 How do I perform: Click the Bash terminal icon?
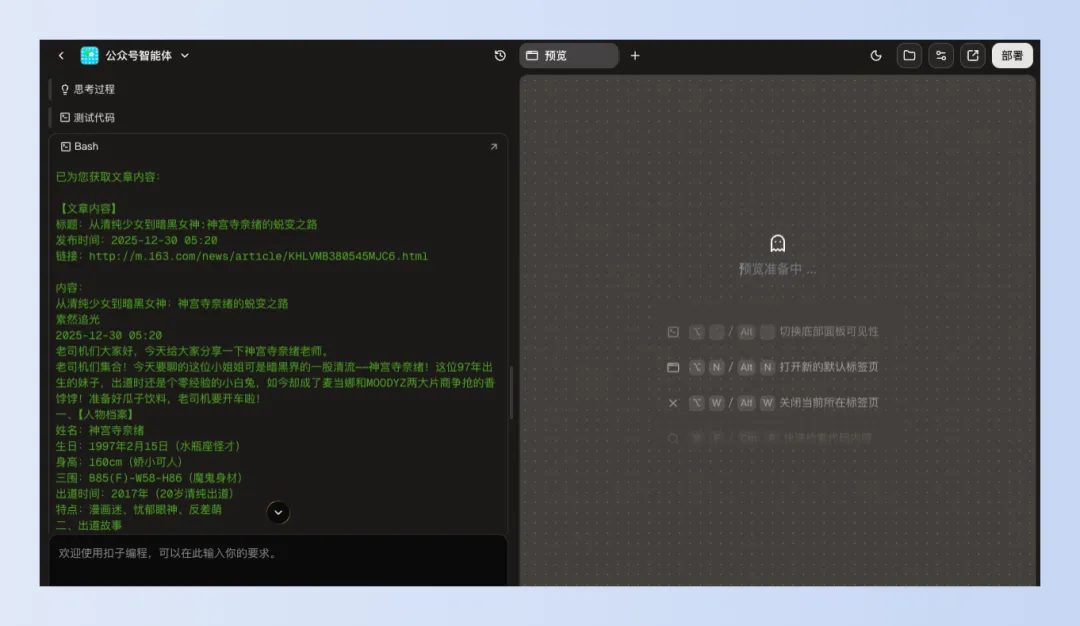65,147
